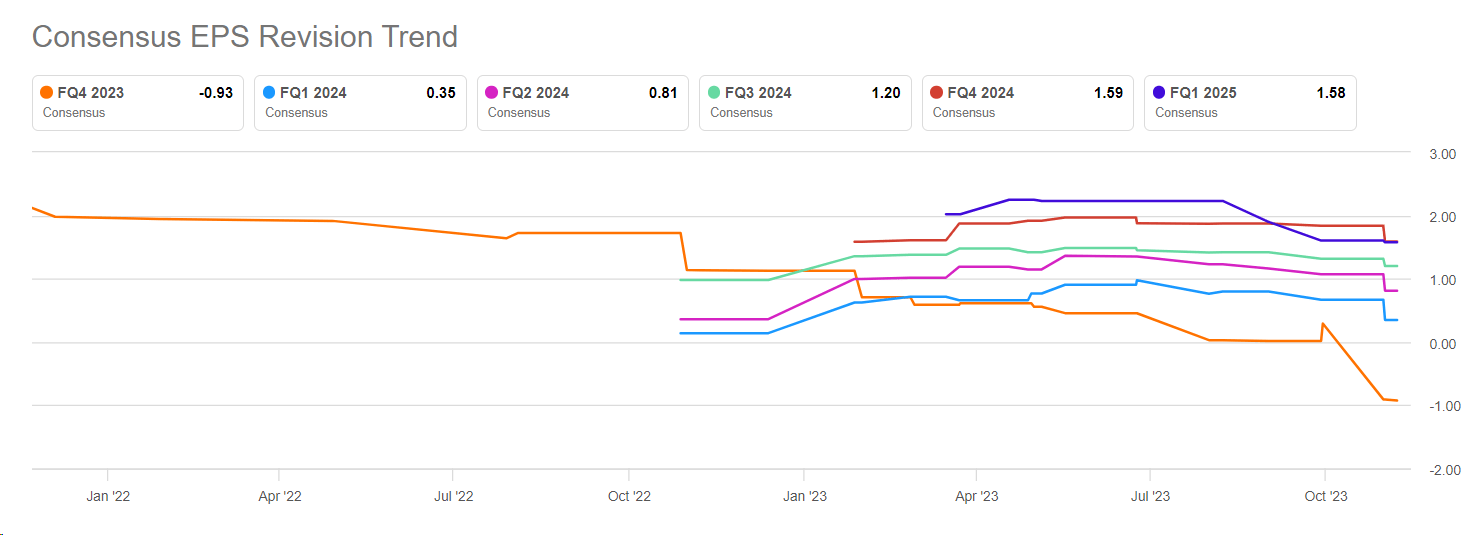Toggle the FQ2 2024 consensus series card
The image size is (1472, 535).
pyautogui.click(x=583, y=103)
